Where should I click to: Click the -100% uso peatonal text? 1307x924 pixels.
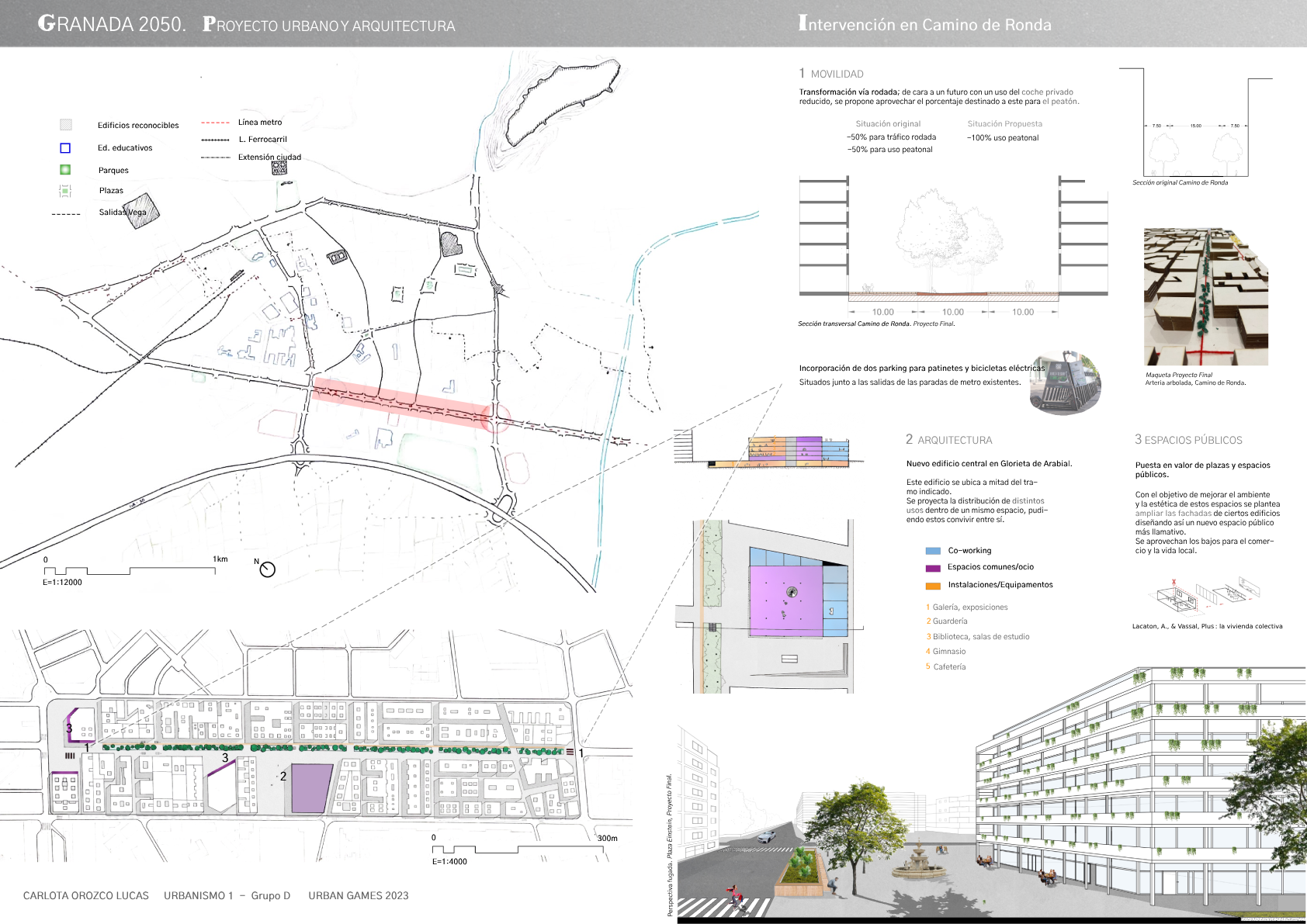click(1003, 138)
